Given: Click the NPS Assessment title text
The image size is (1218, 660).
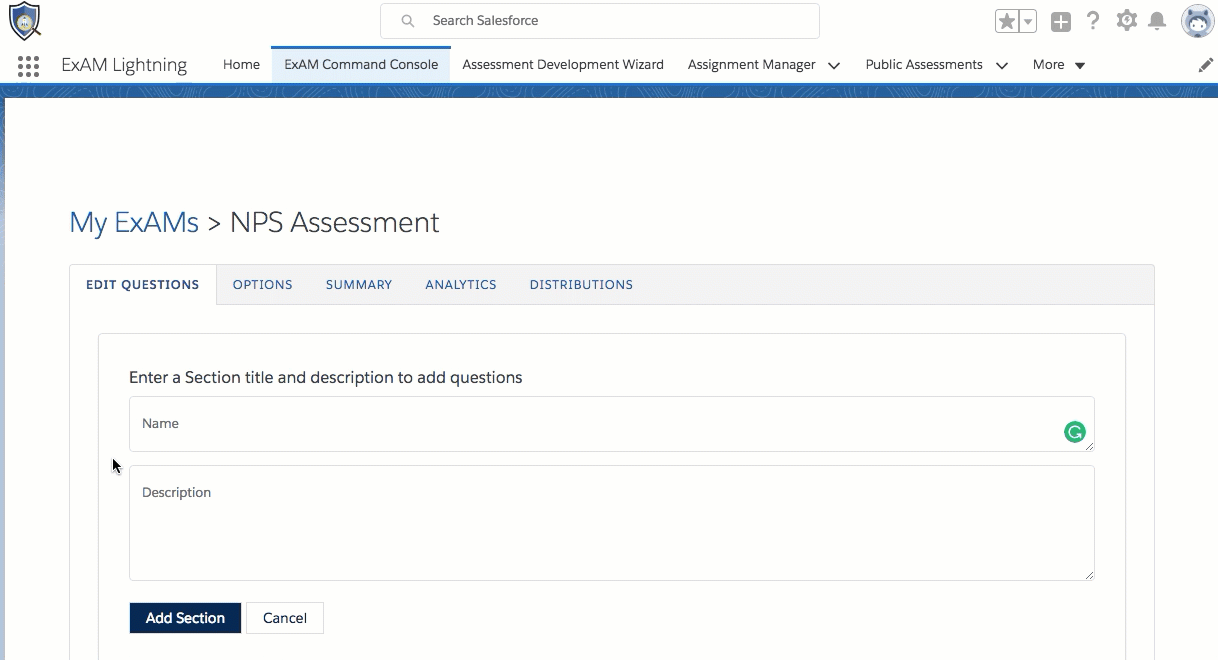Looking at the screenshot, I should [x=334, y=222].
